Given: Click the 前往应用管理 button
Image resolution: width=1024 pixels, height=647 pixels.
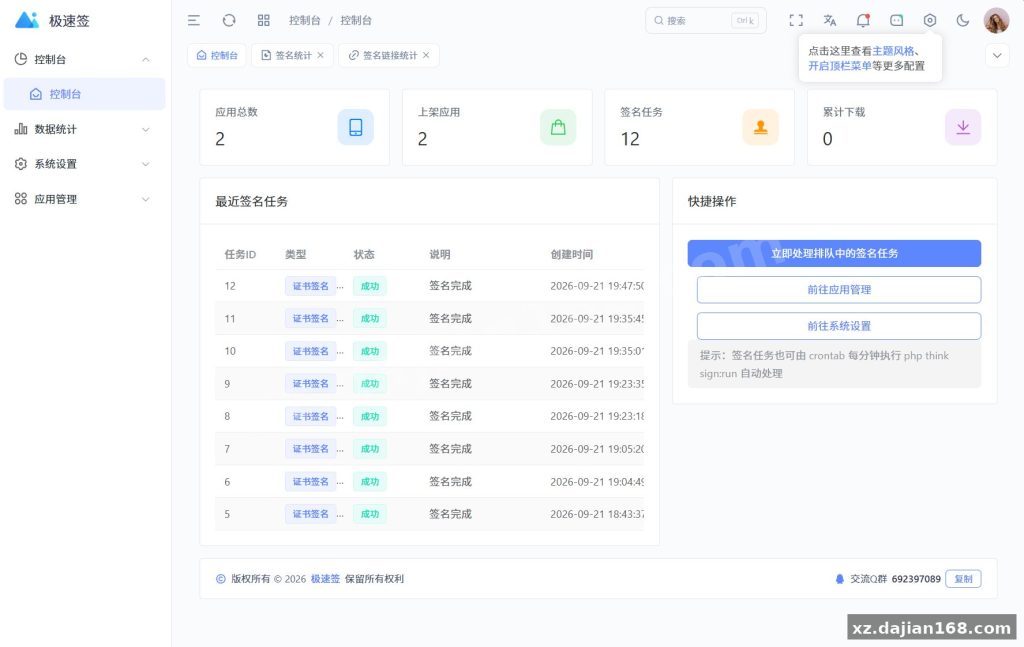Looking at the screenshot, I should click(x=839, y=290).
